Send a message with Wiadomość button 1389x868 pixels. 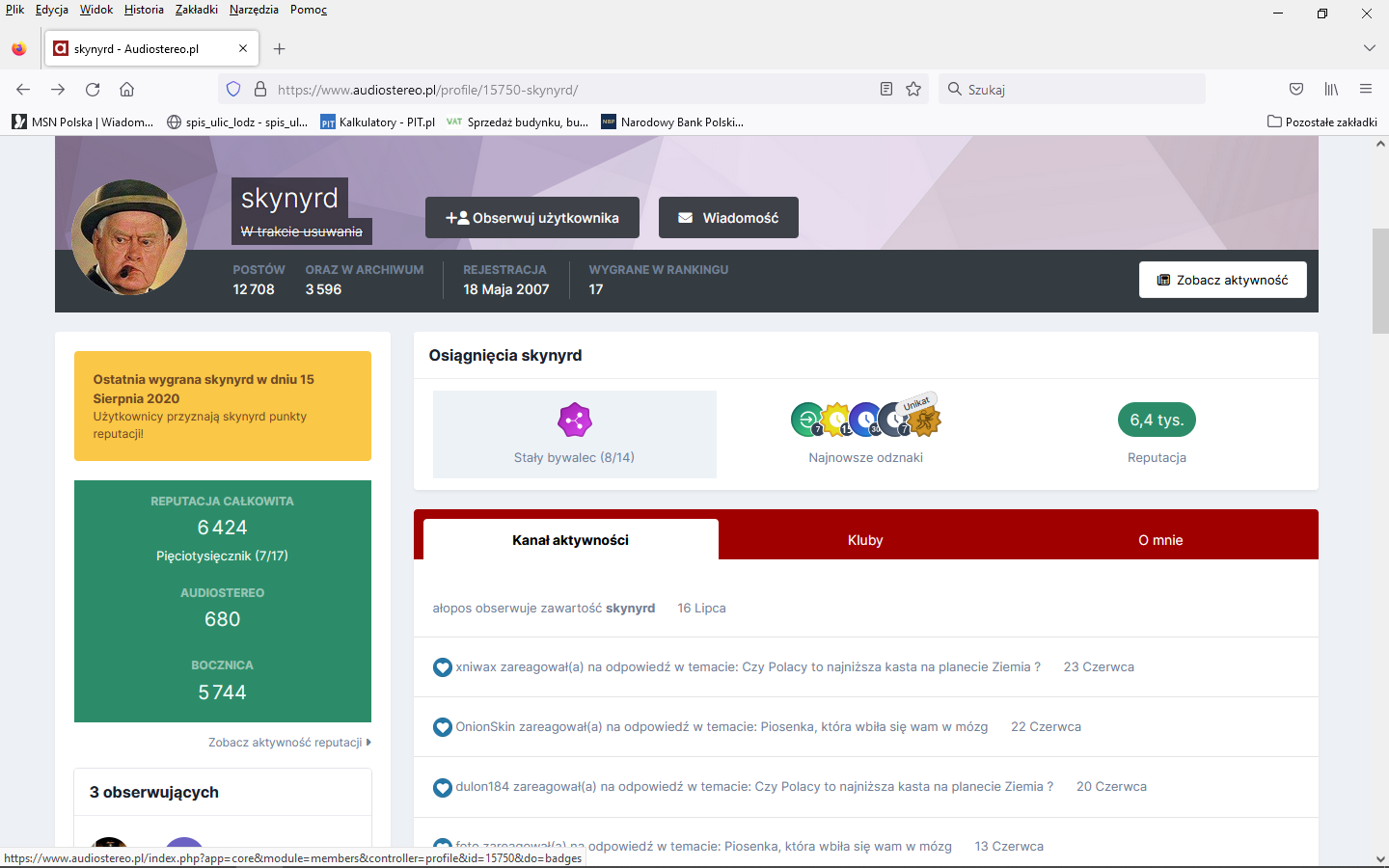point(728,218)
